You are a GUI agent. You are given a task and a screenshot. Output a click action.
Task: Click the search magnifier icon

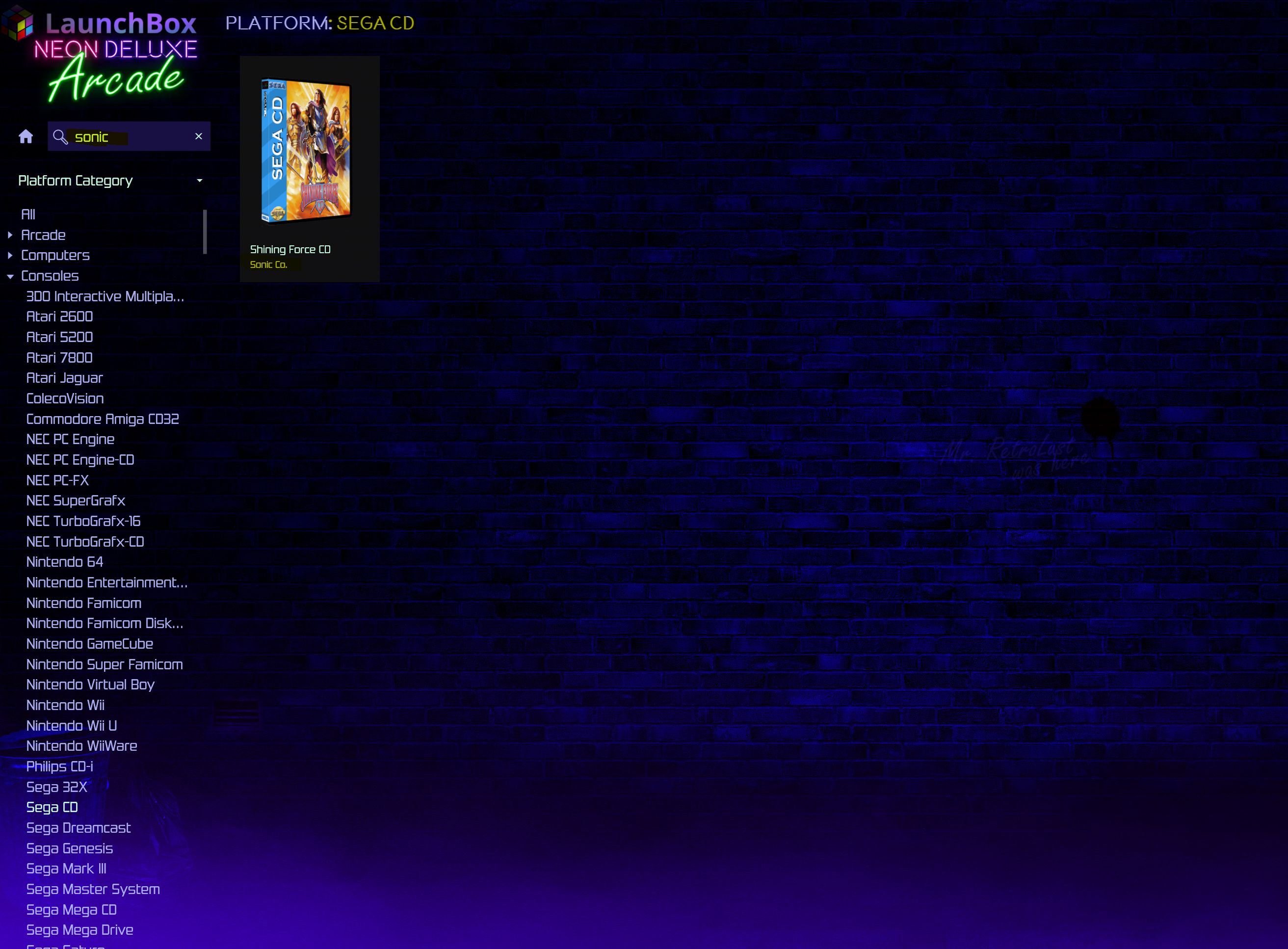[x=60, y=137]
